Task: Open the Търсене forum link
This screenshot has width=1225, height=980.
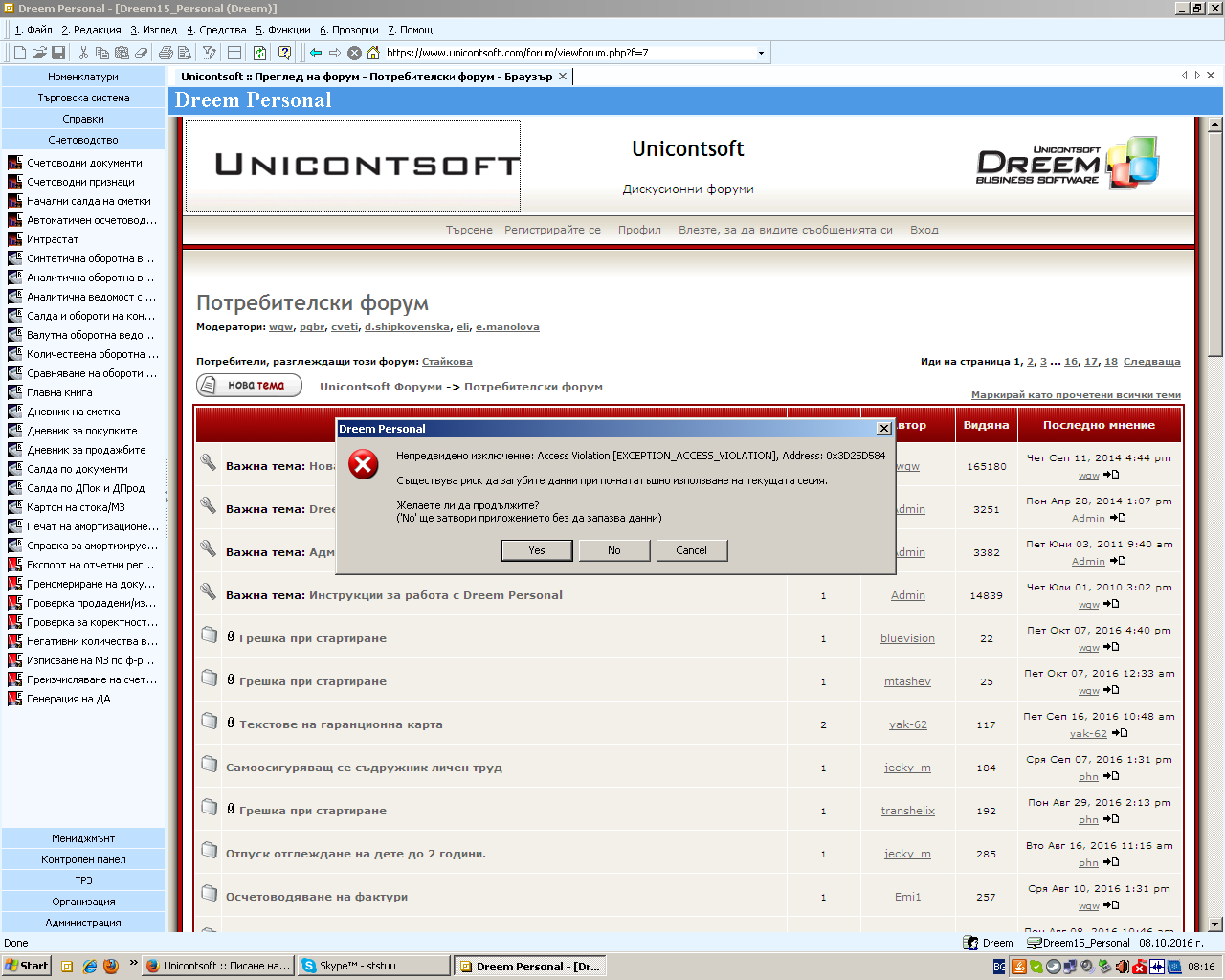Action: coord(469,230)
